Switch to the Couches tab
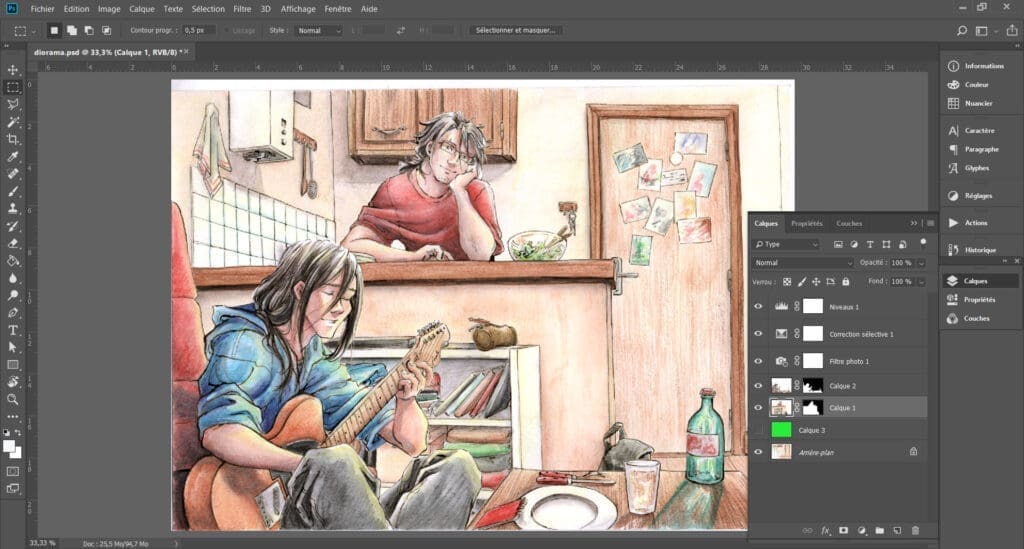Viewport: 1024px width, 549px height. pyautogui.click(x=849, y=223)
